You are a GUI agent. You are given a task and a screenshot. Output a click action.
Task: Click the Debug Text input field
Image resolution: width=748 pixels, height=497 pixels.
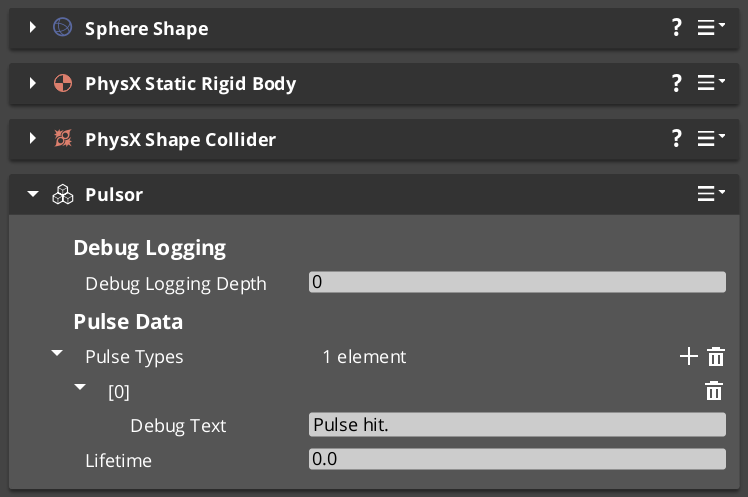click(x=517, y=425)
